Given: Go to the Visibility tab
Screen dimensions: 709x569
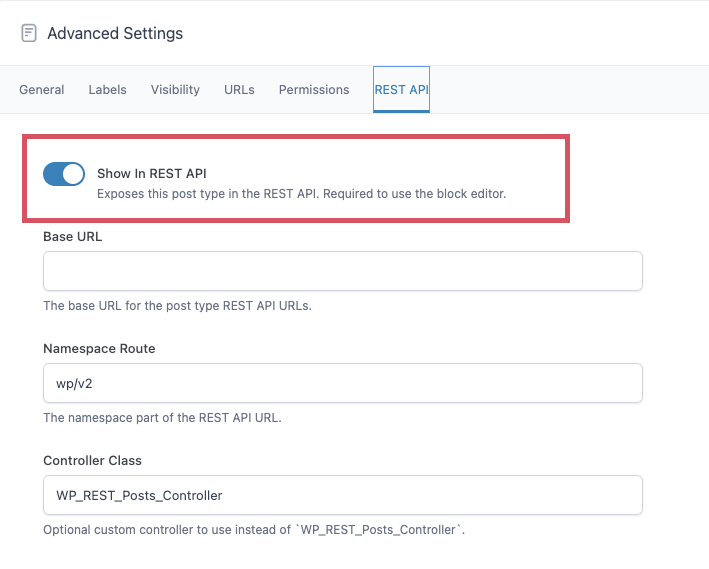Looking at the screenshot, I should point(175,90).
